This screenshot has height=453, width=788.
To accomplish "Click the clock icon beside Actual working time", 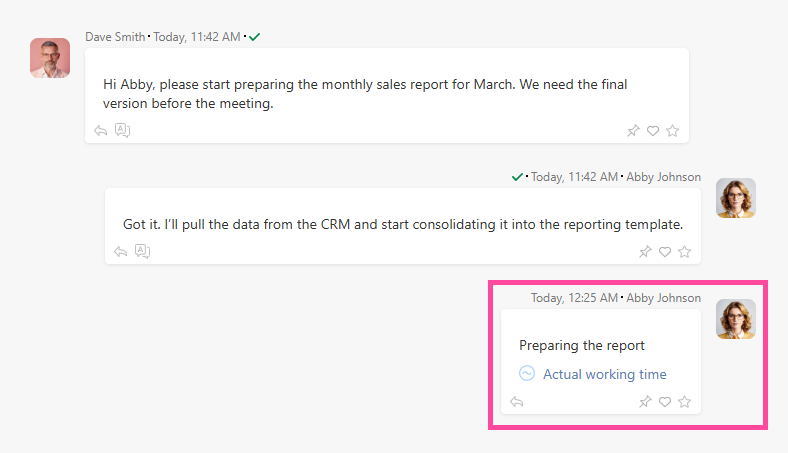I will pos(527,374).
